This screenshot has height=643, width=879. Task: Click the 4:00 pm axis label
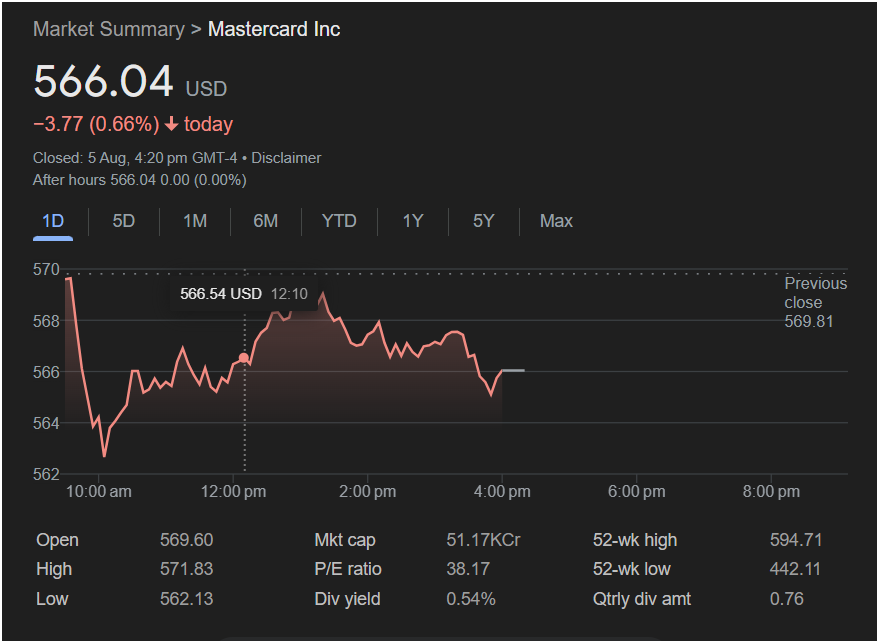tap(502, 492)
